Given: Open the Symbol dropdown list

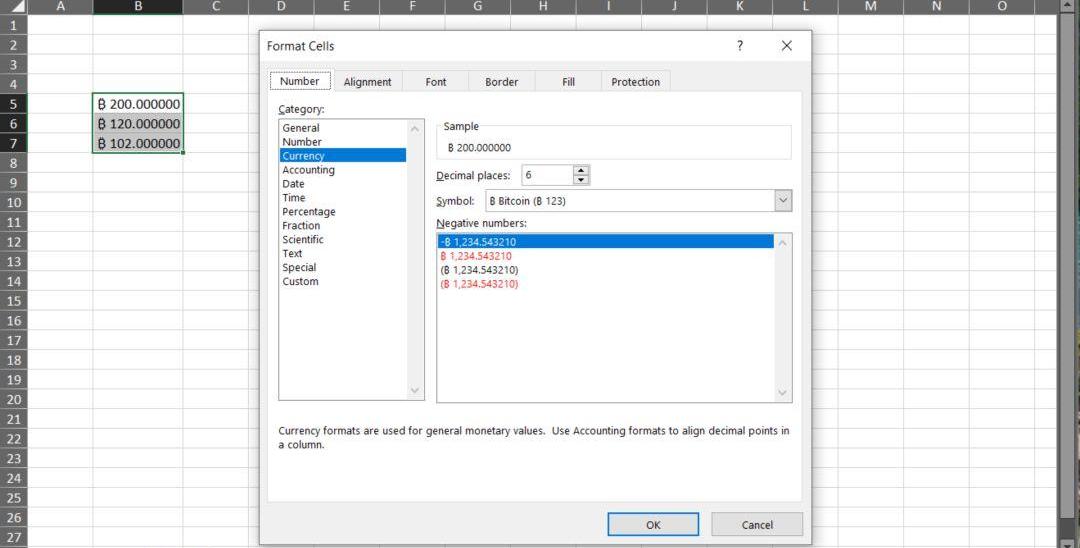Looking at the screenshot, I should (783, 201).
